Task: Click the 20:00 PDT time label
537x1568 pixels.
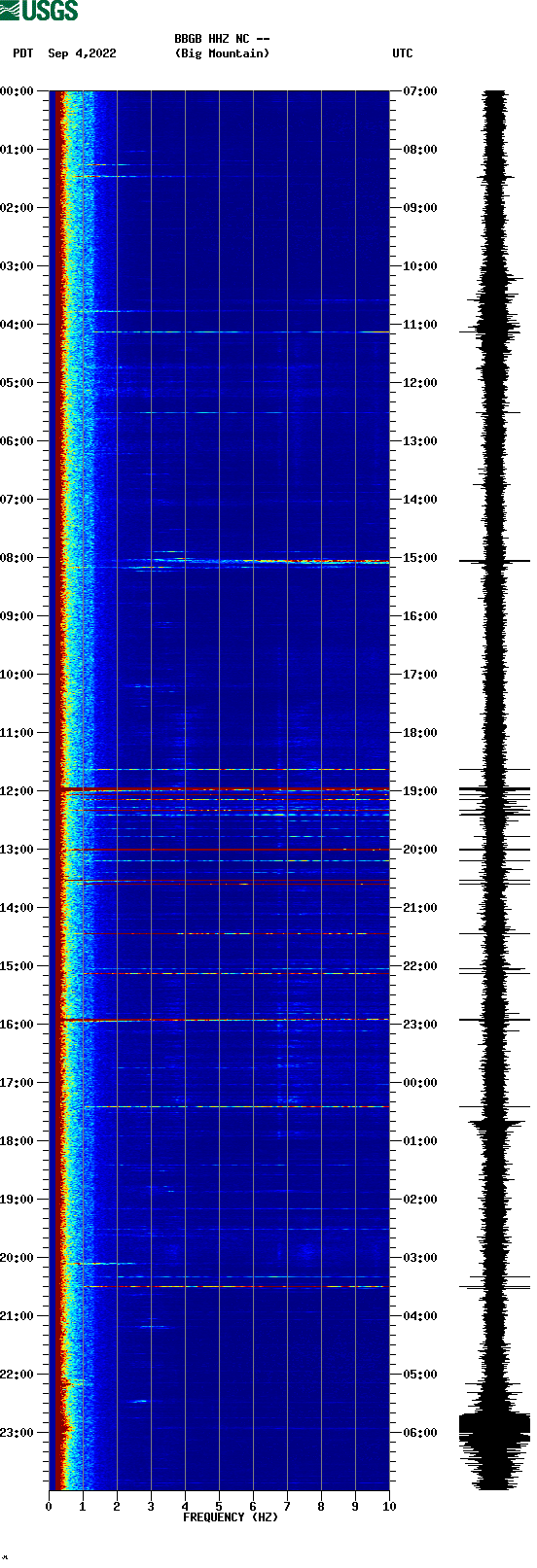Action: tap(18, 1258)
